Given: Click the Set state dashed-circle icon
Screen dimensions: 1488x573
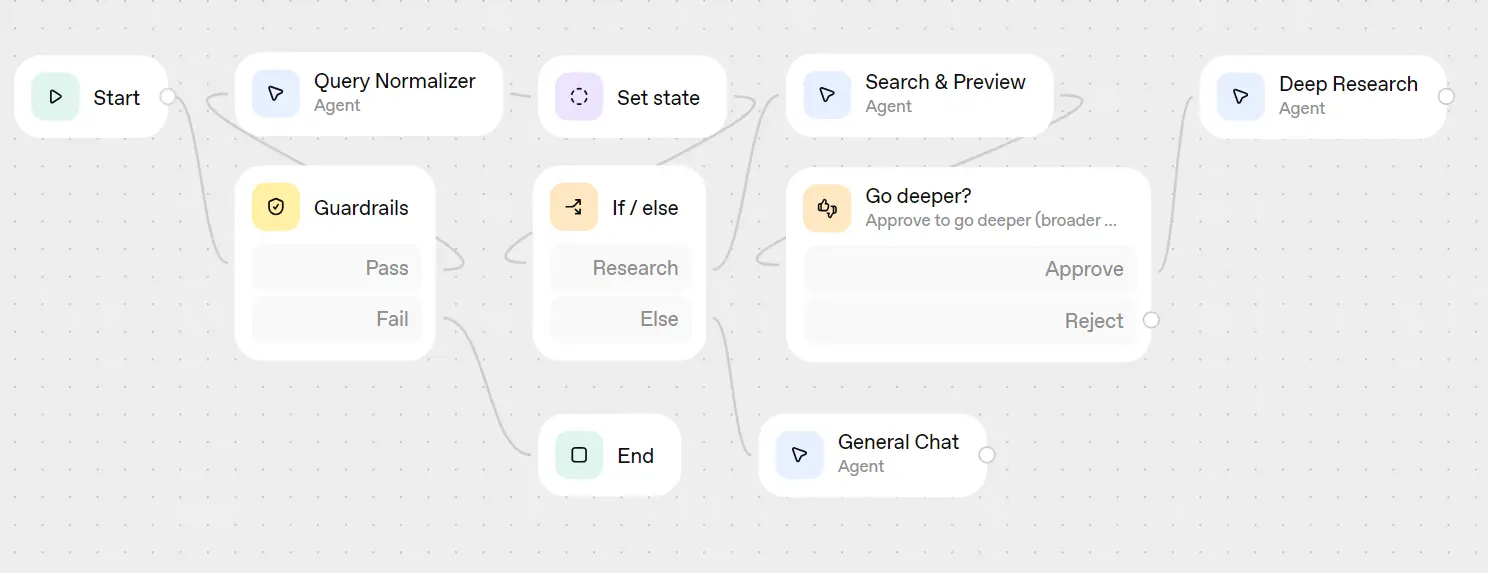Looking at the screenshot, I should pyautogui.click(x=579, y=97).
